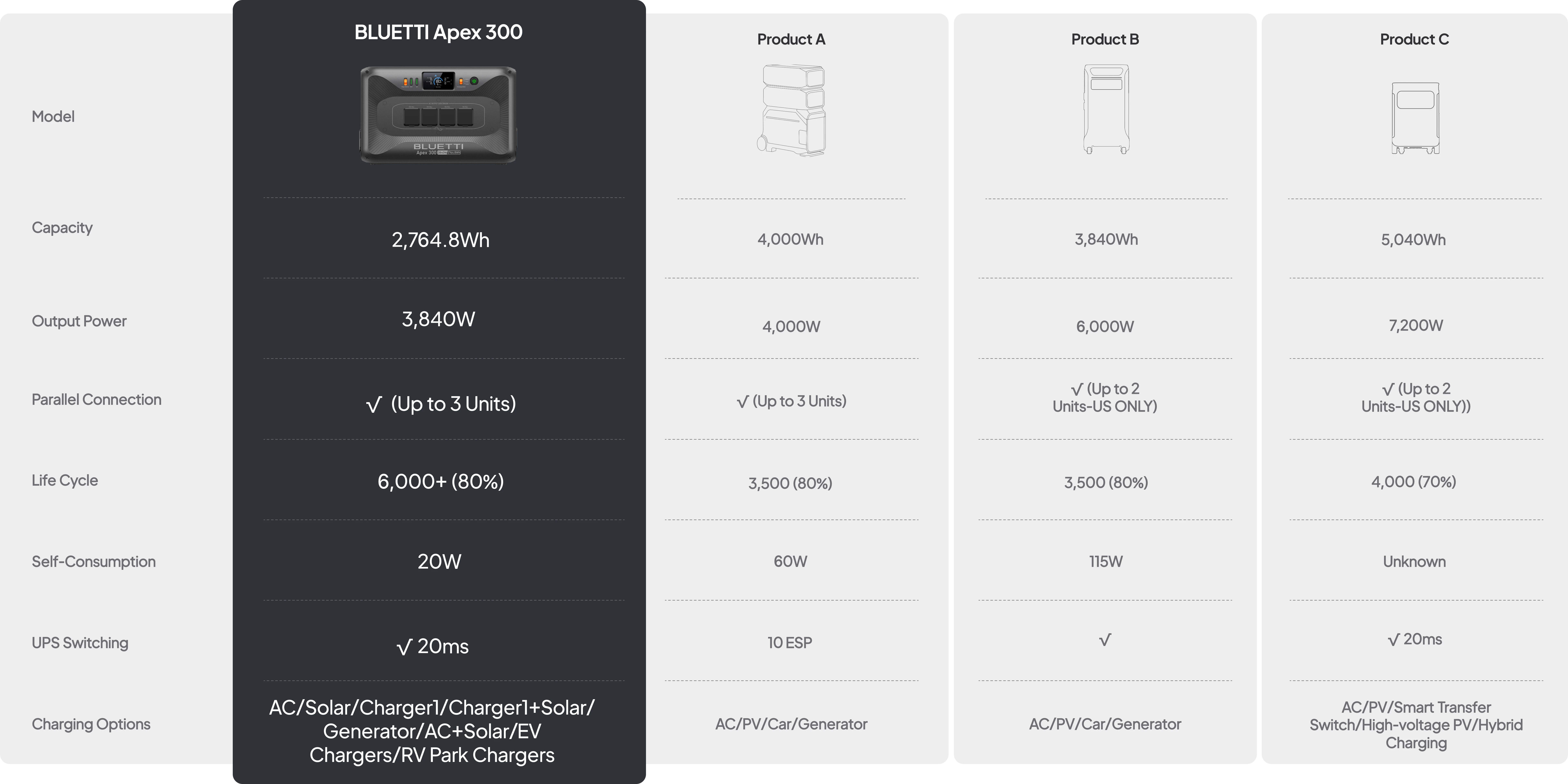1568x784 pixels.
Task: Click the 6,000+ (80%) life cycle value
Action: click(440, 481)
